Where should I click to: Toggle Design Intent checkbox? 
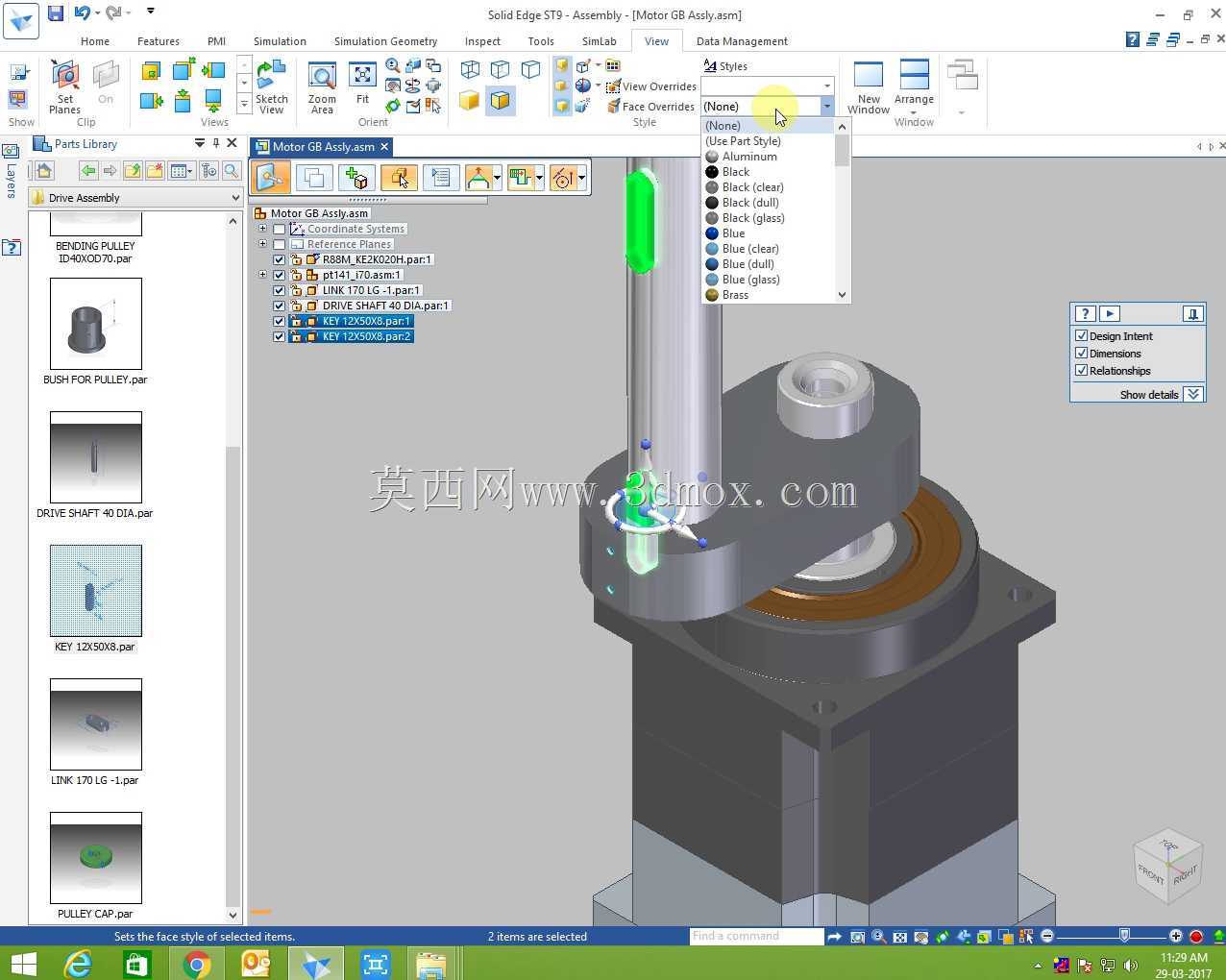[x=1082, y=335]
